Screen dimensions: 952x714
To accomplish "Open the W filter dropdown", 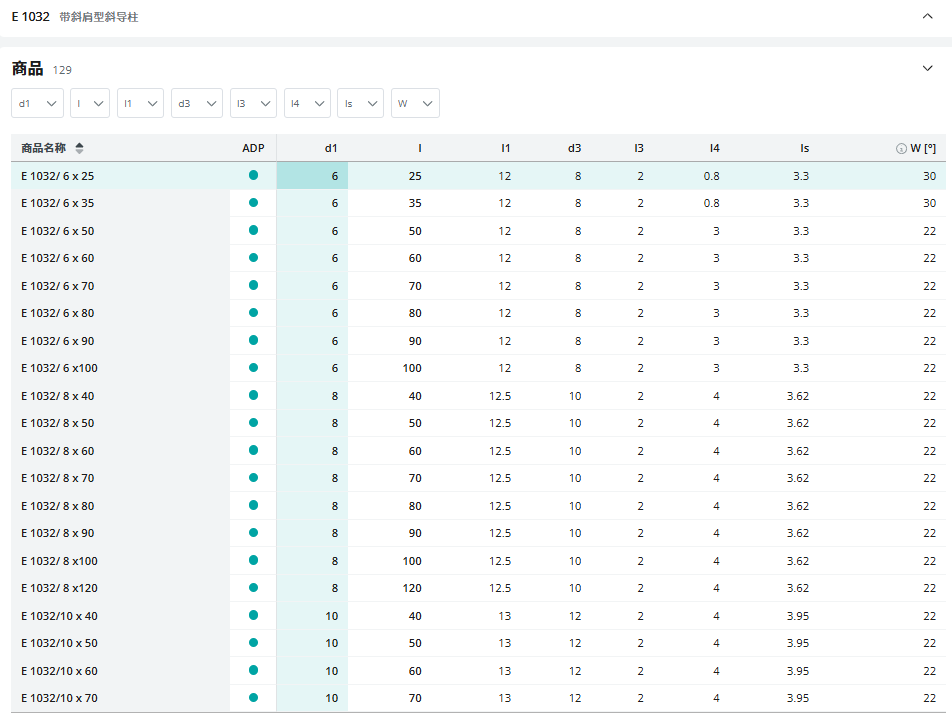I will tap(415, 103).
